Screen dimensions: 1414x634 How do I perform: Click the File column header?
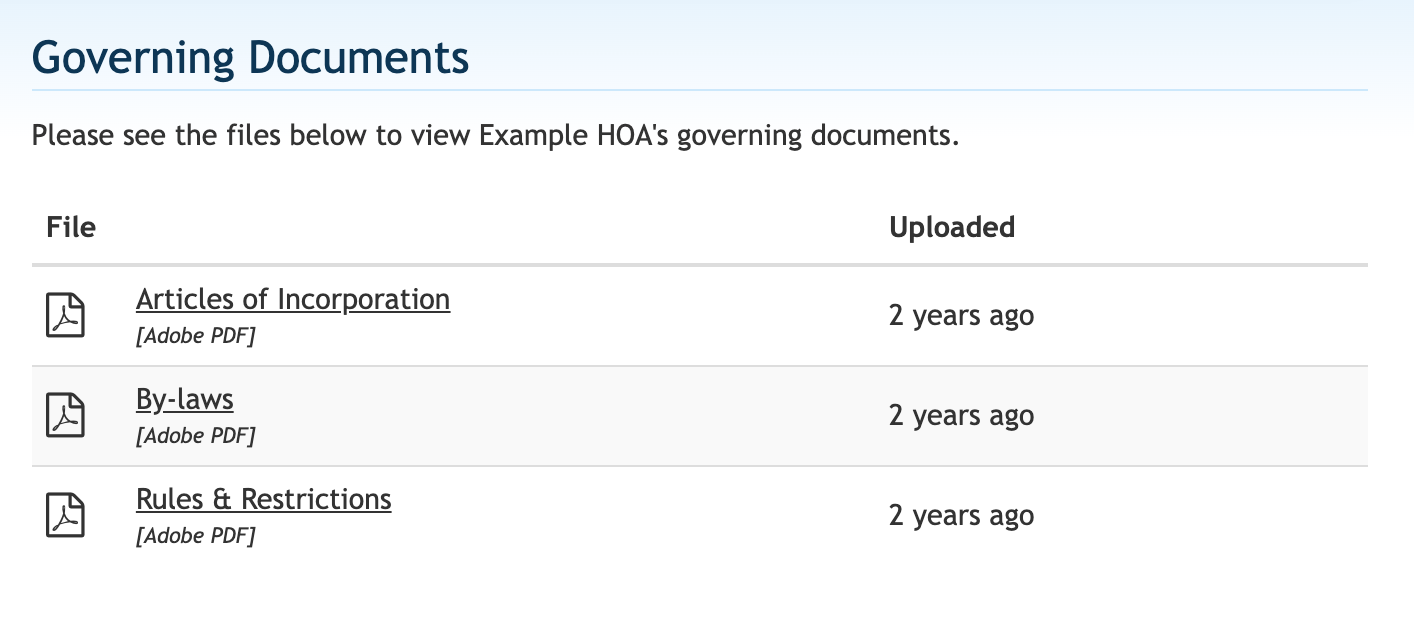[x=71, y=227]
